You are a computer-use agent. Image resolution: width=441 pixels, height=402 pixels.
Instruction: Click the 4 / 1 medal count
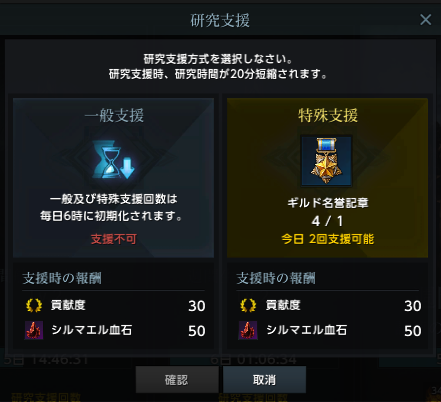click(327, 221)
